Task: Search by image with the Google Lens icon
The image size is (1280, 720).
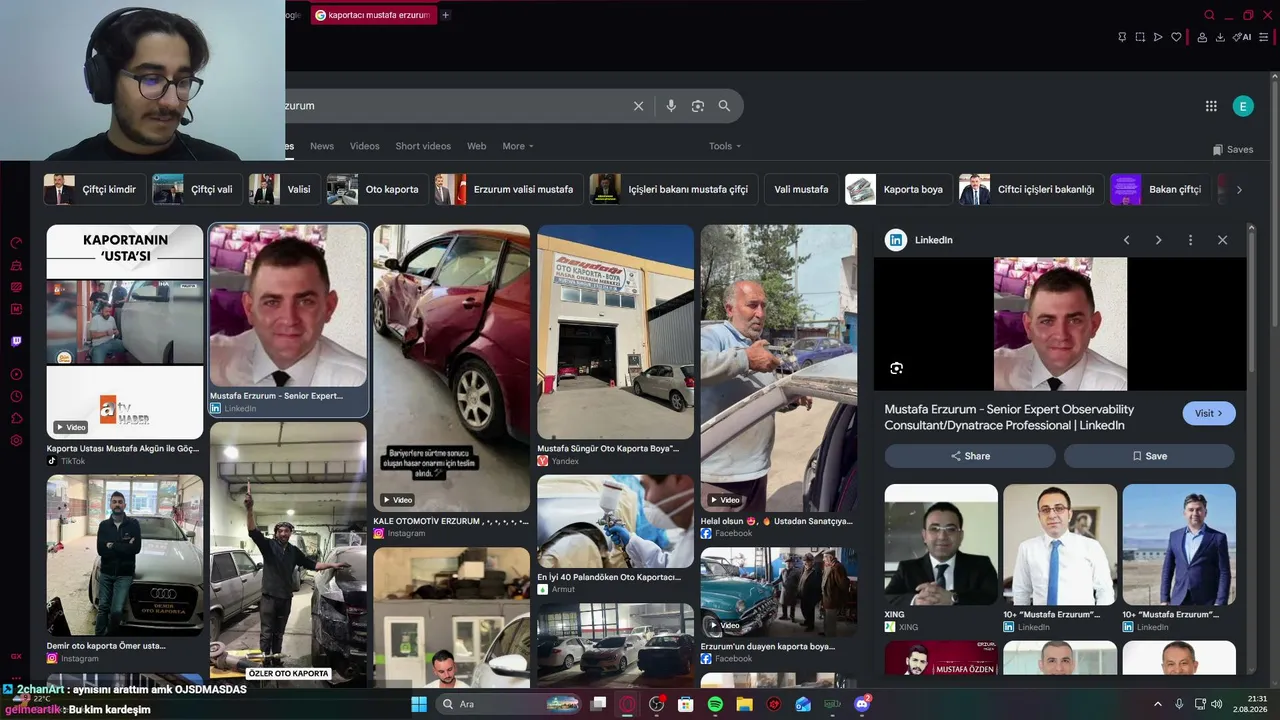Action: tap(698, 106)
